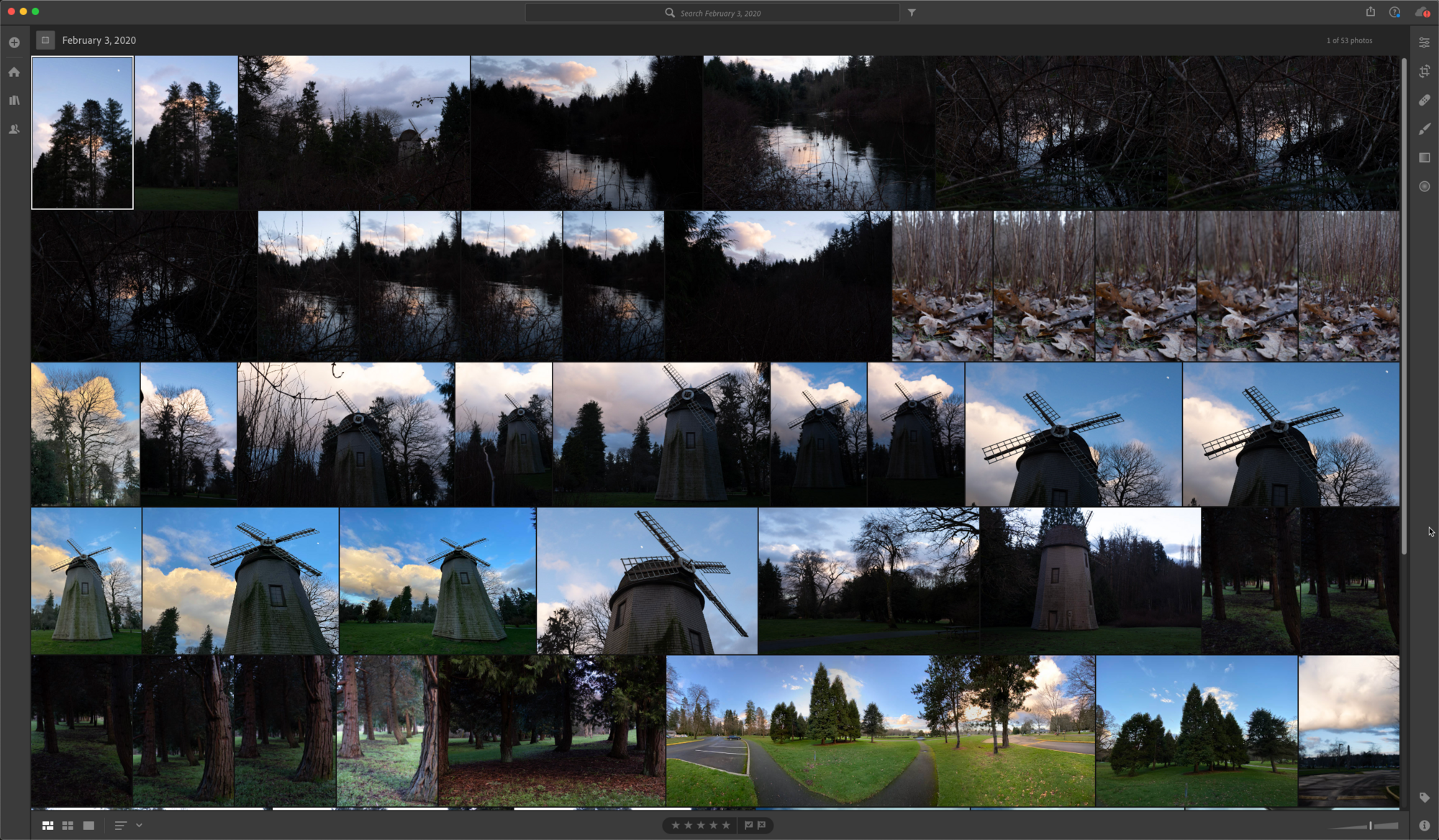Viewport: 1439px width, 840px height.
Task: Select the highlighted first tree silhouette photo
Action: (x=82, y=132)
